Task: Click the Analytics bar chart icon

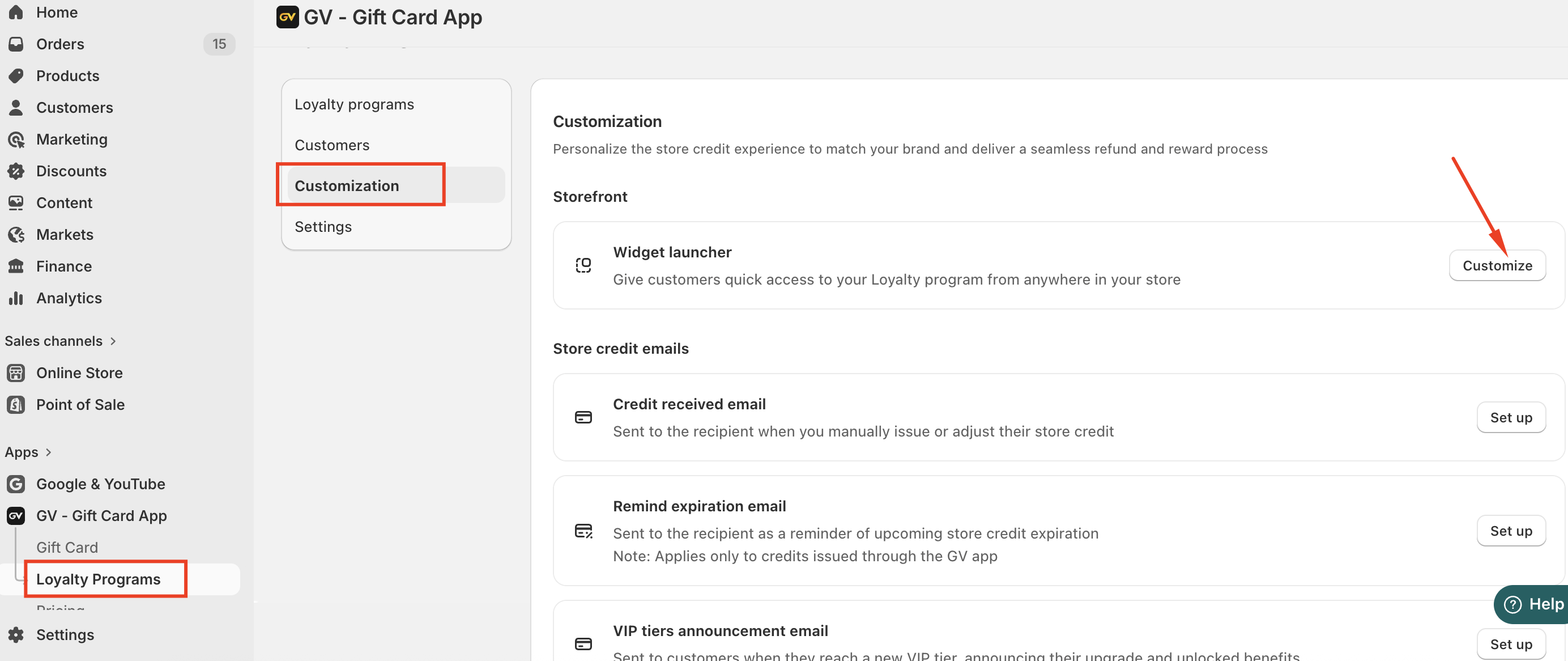Action: pos(16,298)
